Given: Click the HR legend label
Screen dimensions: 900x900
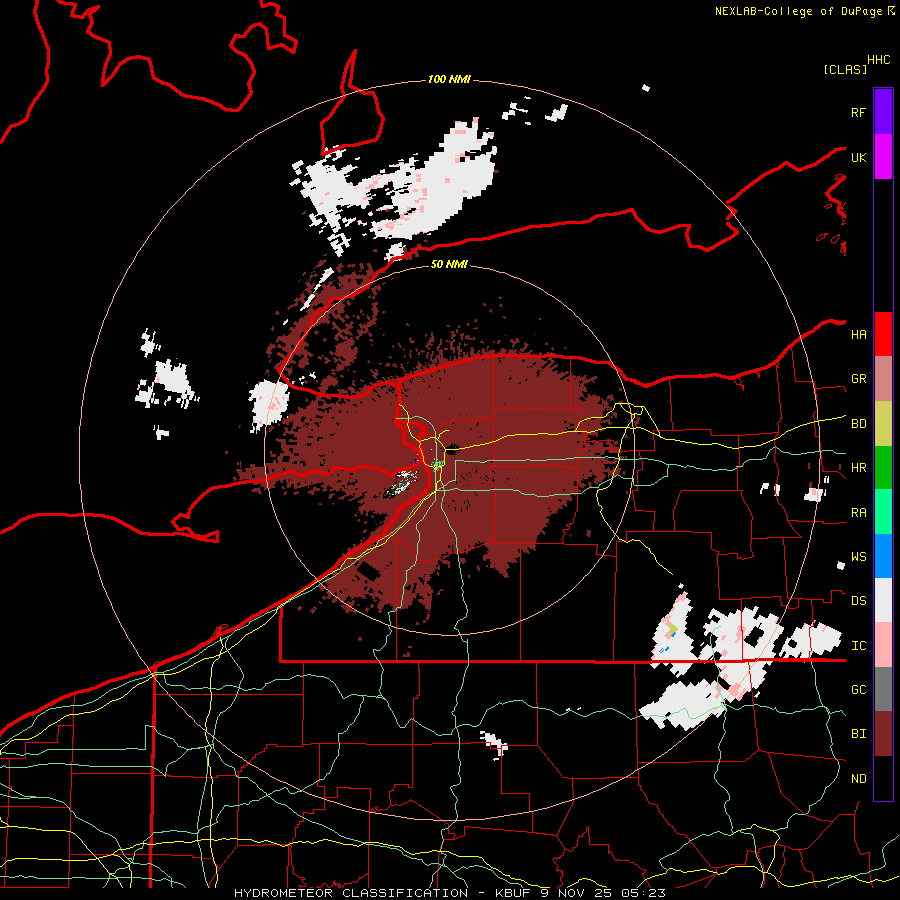Looking at the screenshot, I should pyautogui.click(x=858, y=468).
